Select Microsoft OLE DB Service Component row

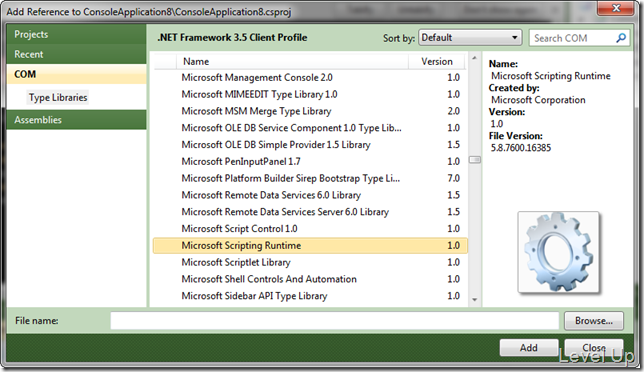310,128
